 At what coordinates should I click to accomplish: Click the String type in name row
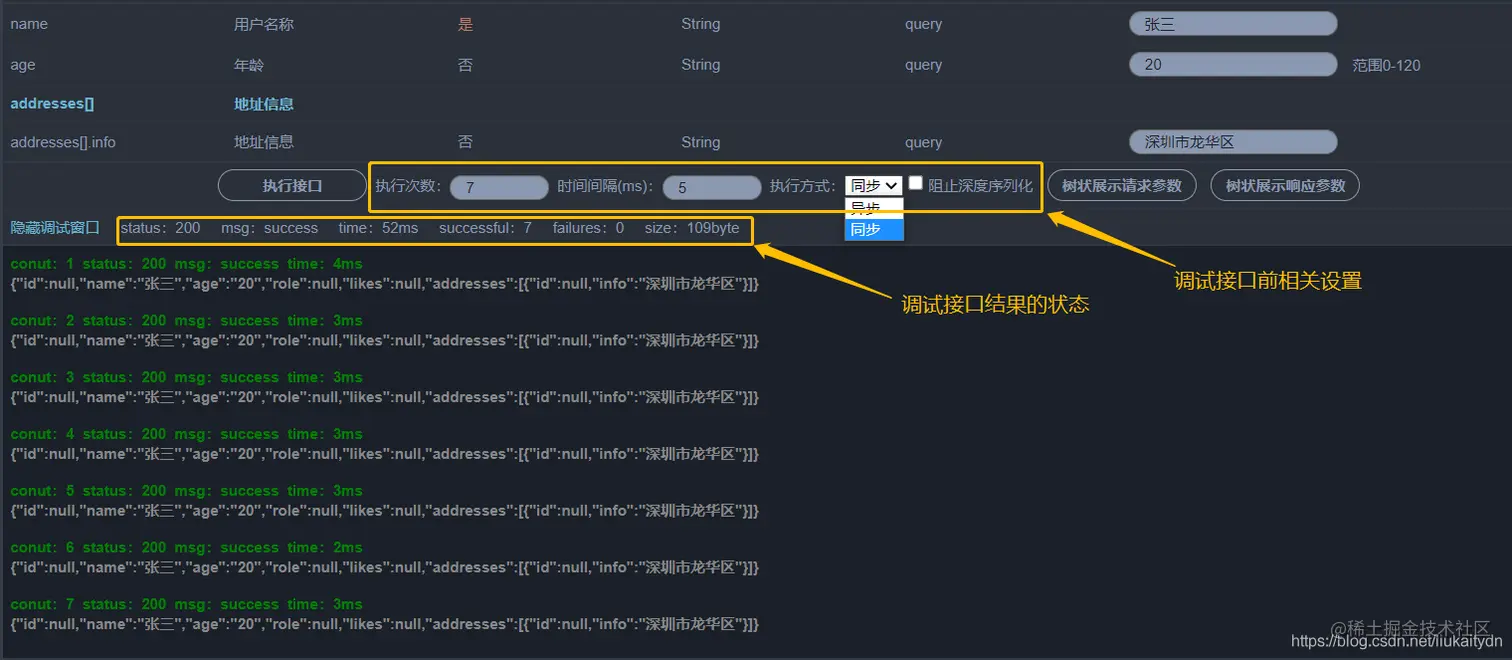(x=700, y=24)
